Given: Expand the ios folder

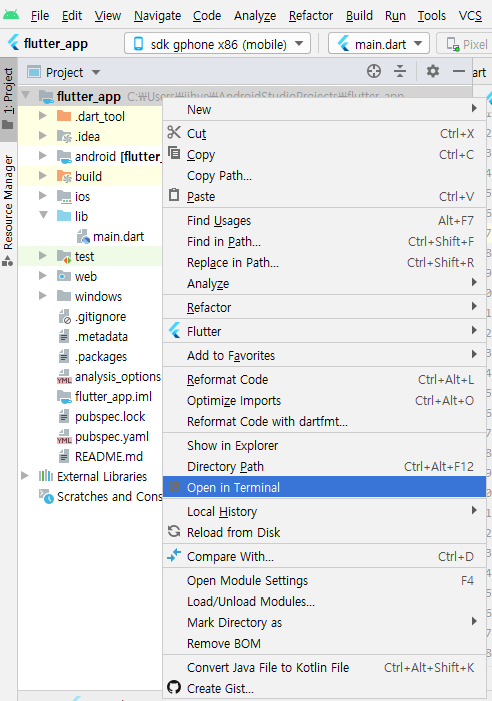Looking at the screenshot, I should point(43,195).
